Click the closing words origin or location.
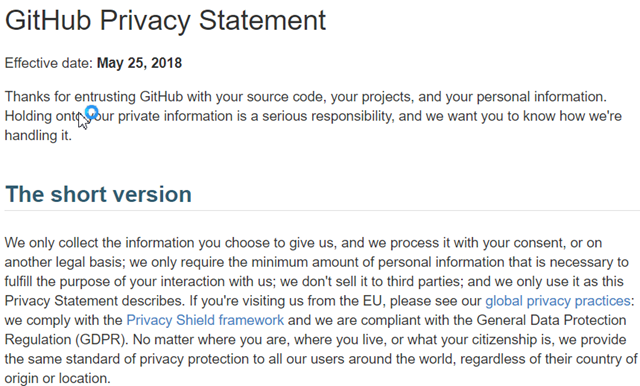Viewport: 640px width, 386px height. tap(58, 378)
